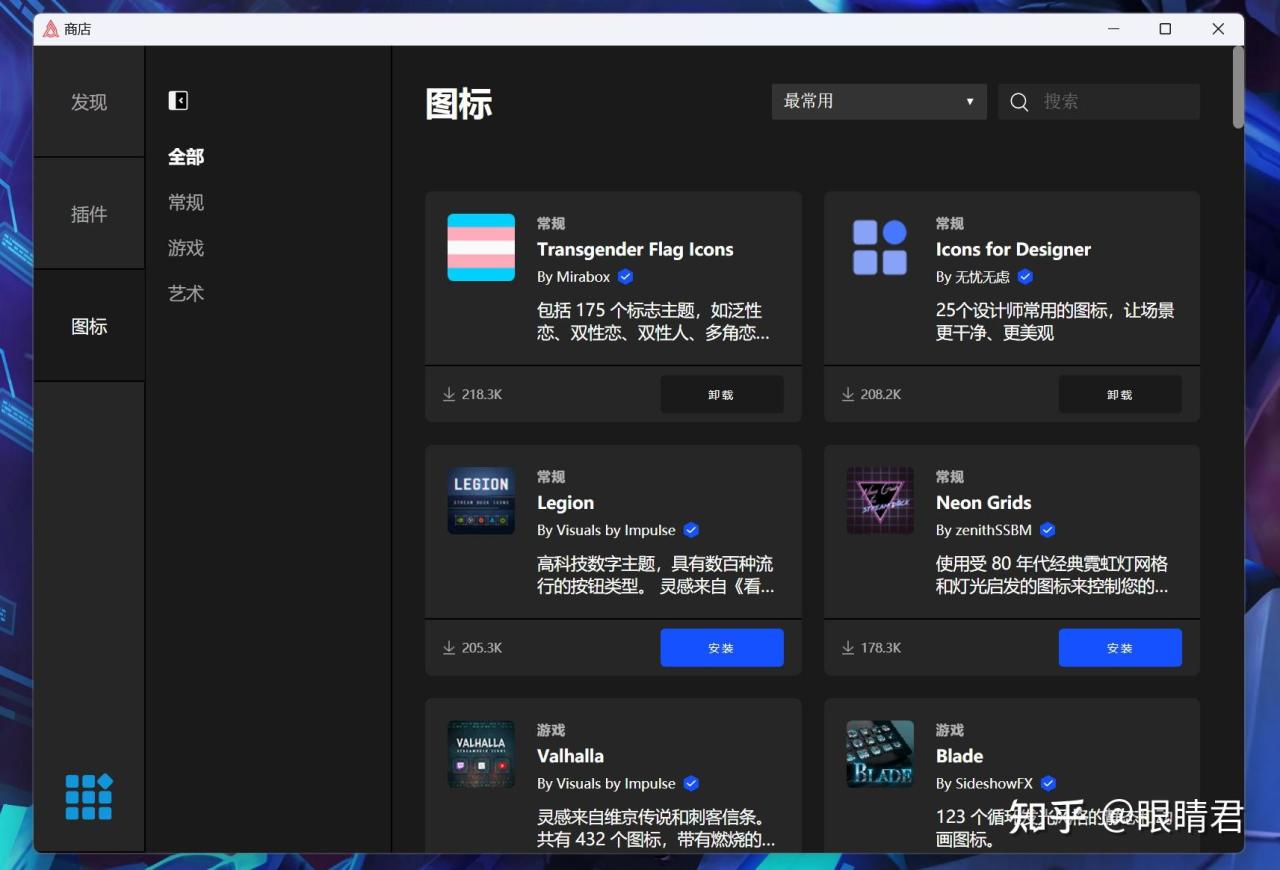Click the Valhalla description text
Image resolution: width=1280 pixels, height=870 pixels.
[x=656, y=828]
